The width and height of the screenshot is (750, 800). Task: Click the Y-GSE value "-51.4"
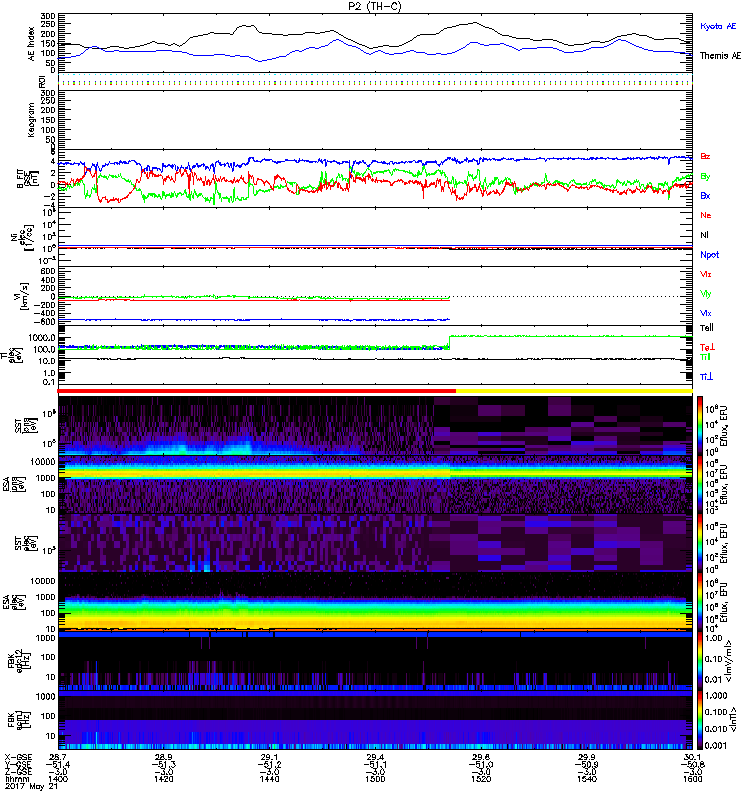coord(58,764)
